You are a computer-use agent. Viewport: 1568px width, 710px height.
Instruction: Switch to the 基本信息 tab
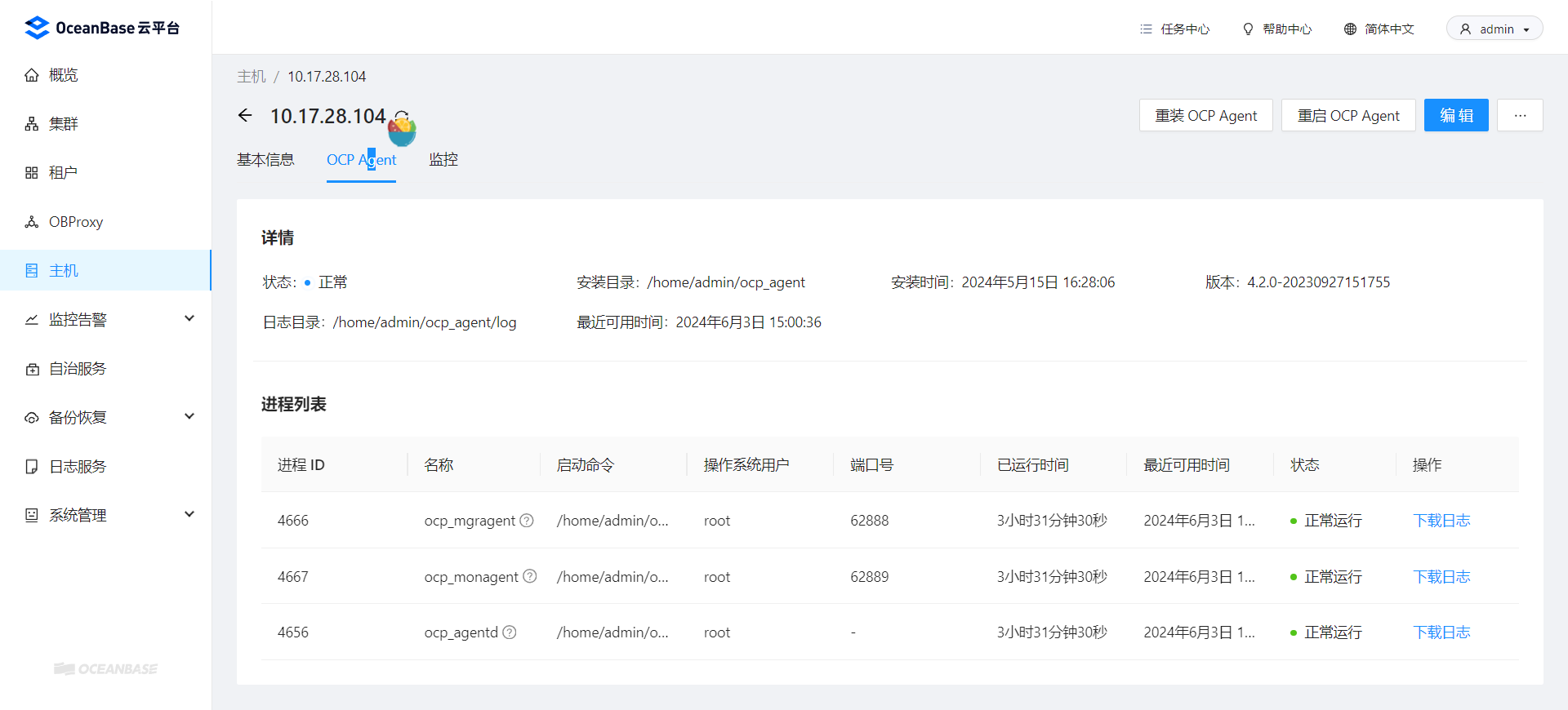tap(265, 160)
